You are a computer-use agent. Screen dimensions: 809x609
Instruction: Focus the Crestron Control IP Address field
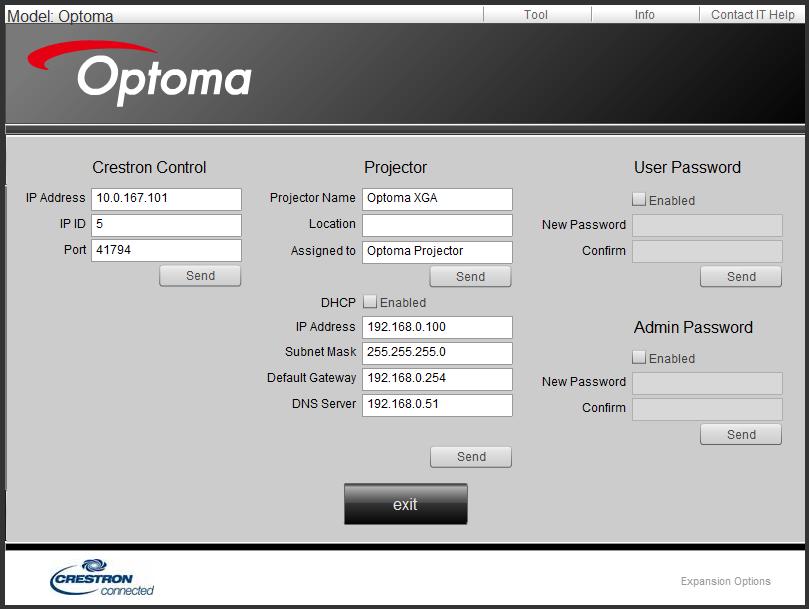(166, 199)
